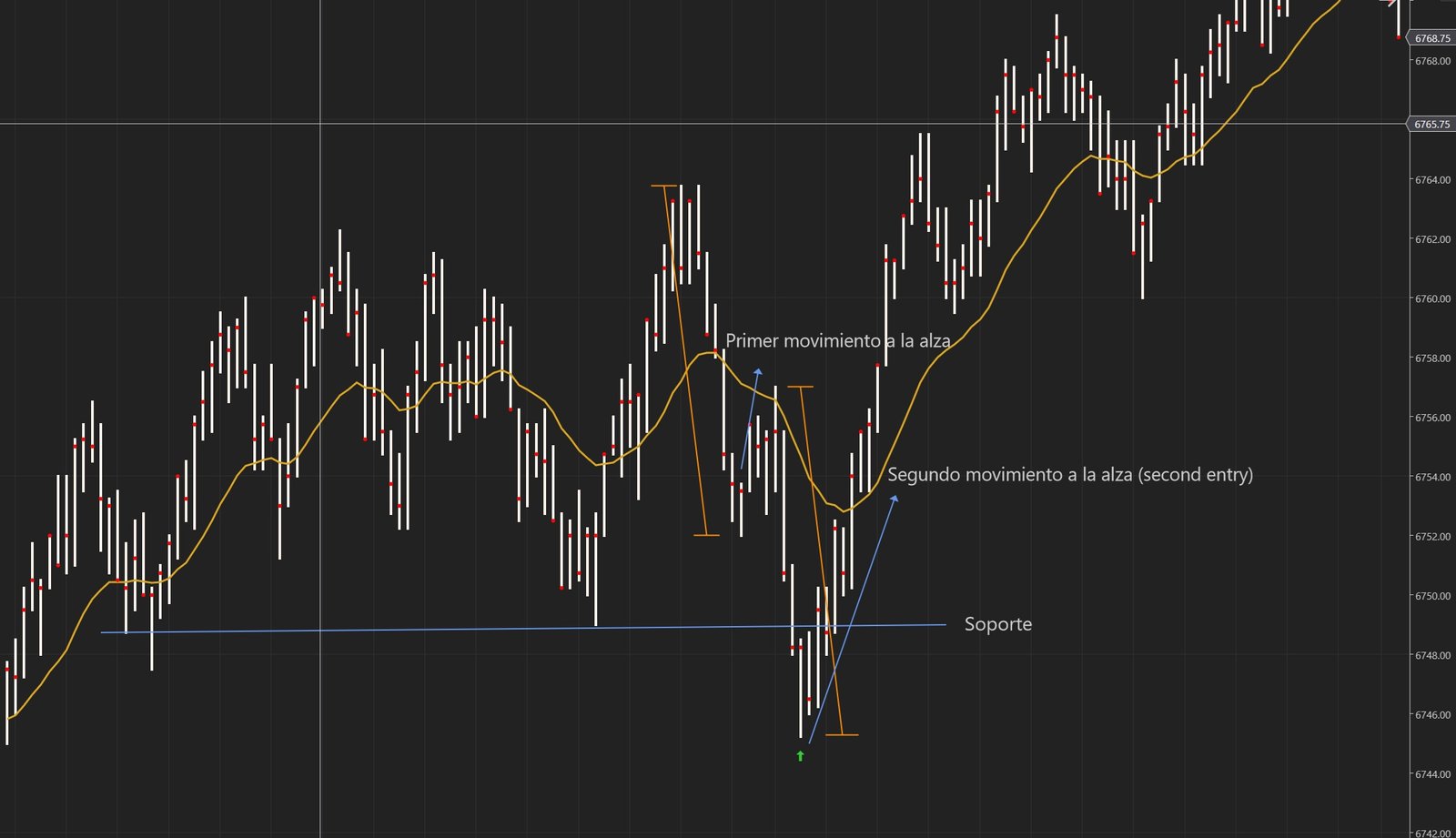Viewport: 1456px width, 838px height.
Task: Click the bottom cap of first orange measure line
Action: point(706,535)
